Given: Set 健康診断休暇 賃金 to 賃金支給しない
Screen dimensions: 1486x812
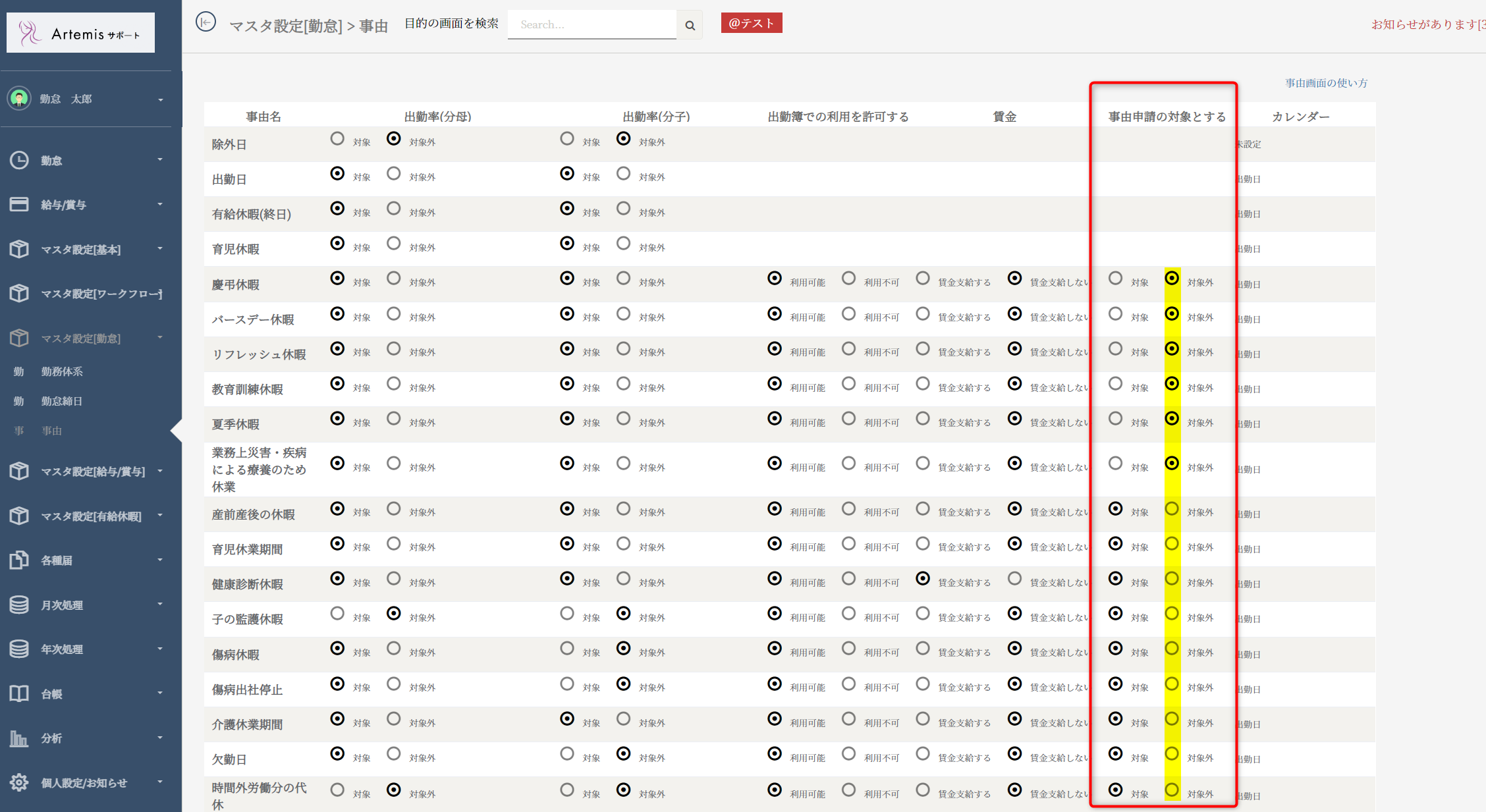Looking at the screenshot, I should pos(1014,579).
